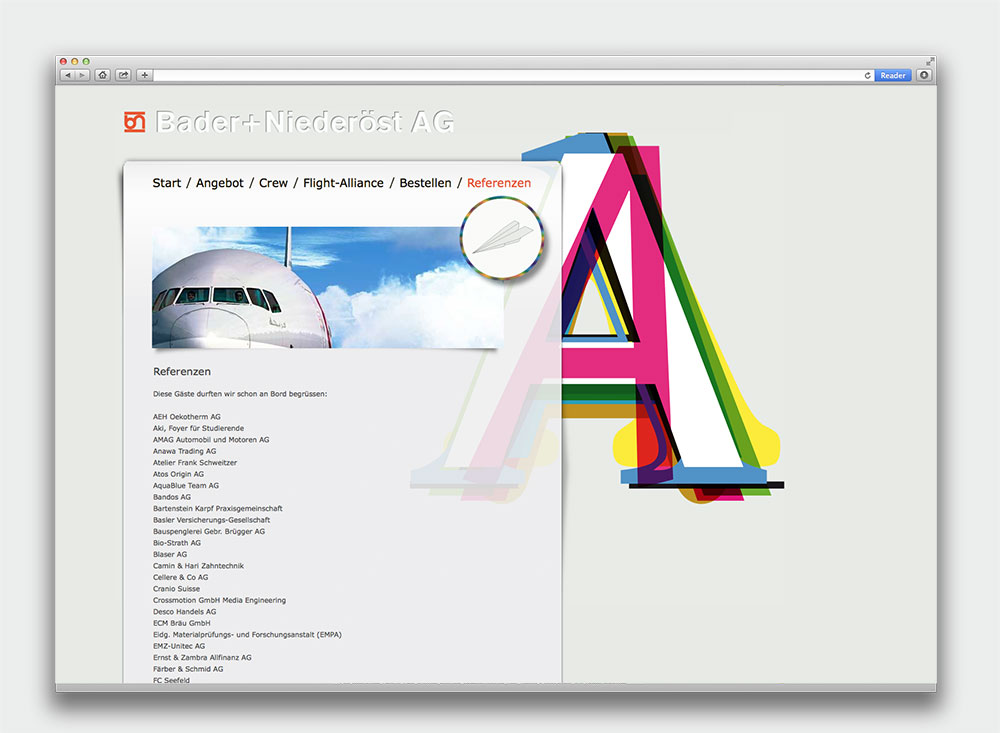
Task: Open the Angebot menu item
Action: pos(219,183)
